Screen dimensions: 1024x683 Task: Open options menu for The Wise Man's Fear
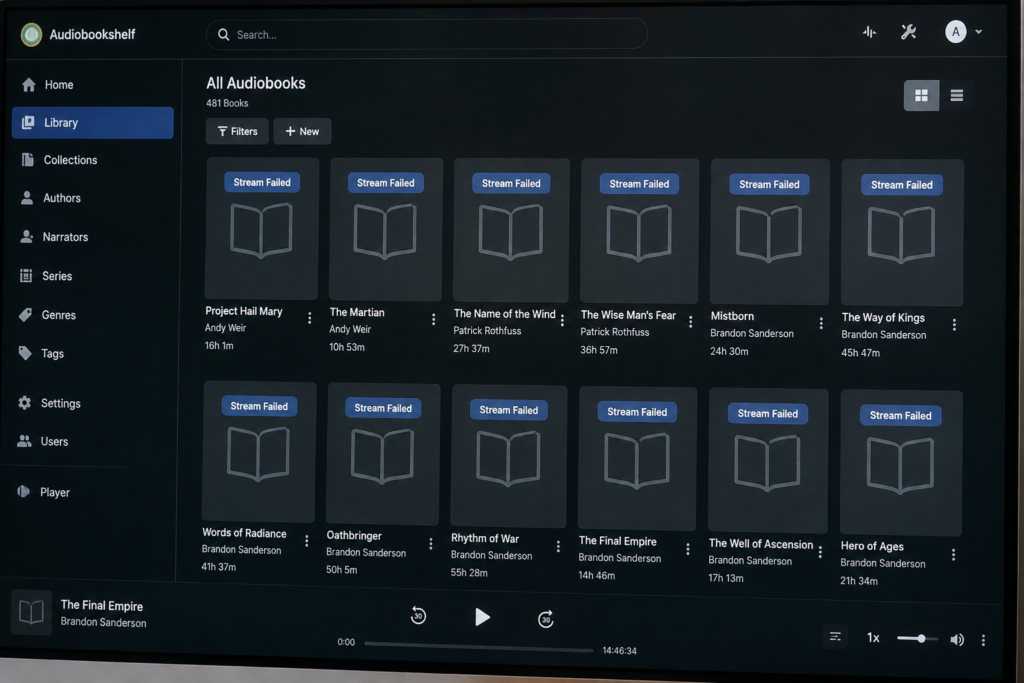point(690,322)
